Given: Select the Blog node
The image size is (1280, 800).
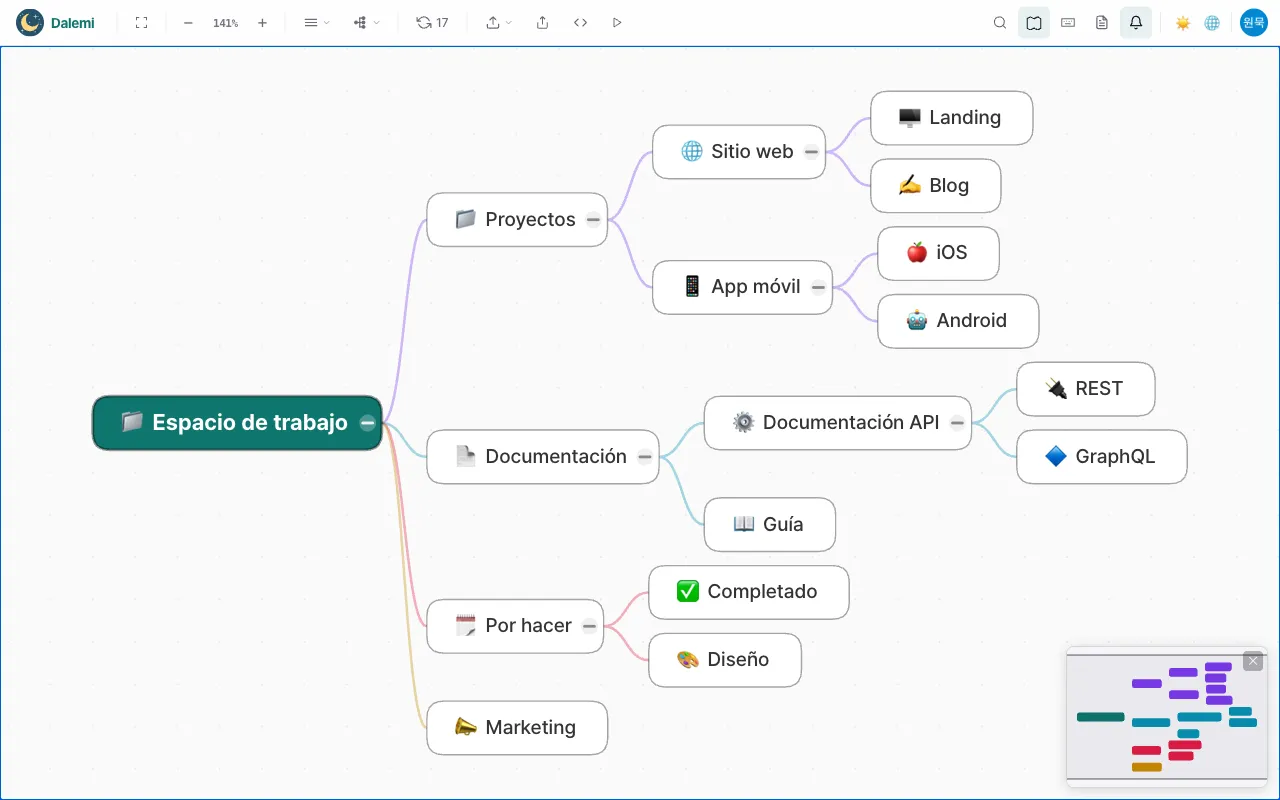Looking at the screenshot, I should coord(935,186).
